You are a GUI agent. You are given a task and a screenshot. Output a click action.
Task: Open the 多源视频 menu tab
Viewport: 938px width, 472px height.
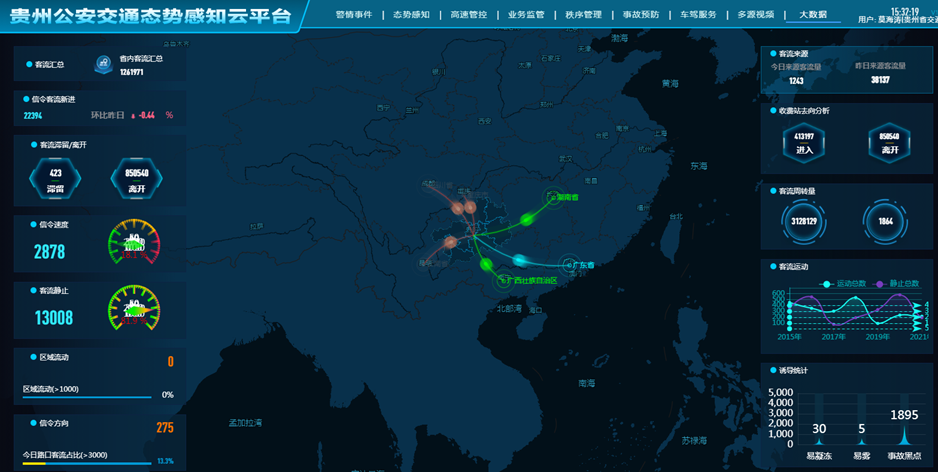pyautogui.click(x=755, y=15)
